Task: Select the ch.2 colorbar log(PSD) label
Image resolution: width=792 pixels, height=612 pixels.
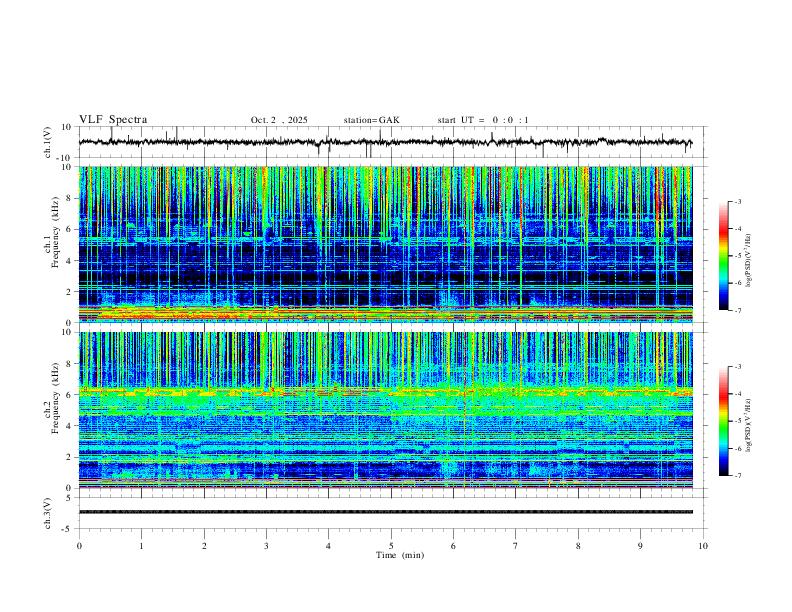Action: coord(748,425)
